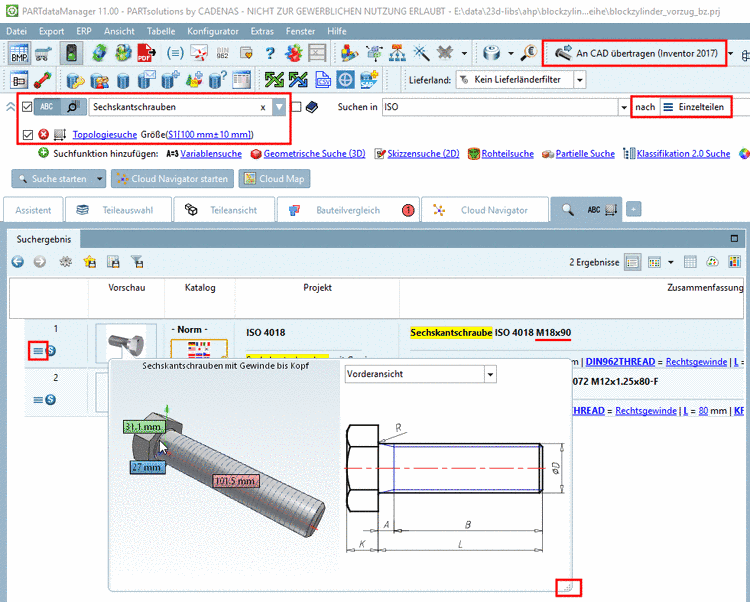The height and width of the screenshot is (602, 750).
Task: Click the BMP preview icon in toolbar
Action: pos(19,53)
